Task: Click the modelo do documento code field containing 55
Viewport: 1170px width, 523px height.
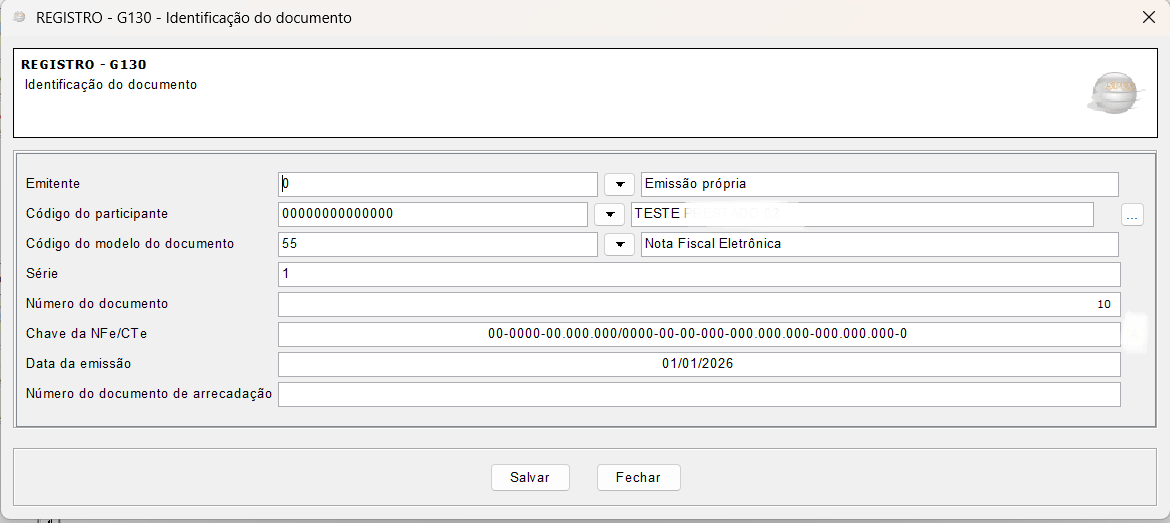Action: point(438,244)
